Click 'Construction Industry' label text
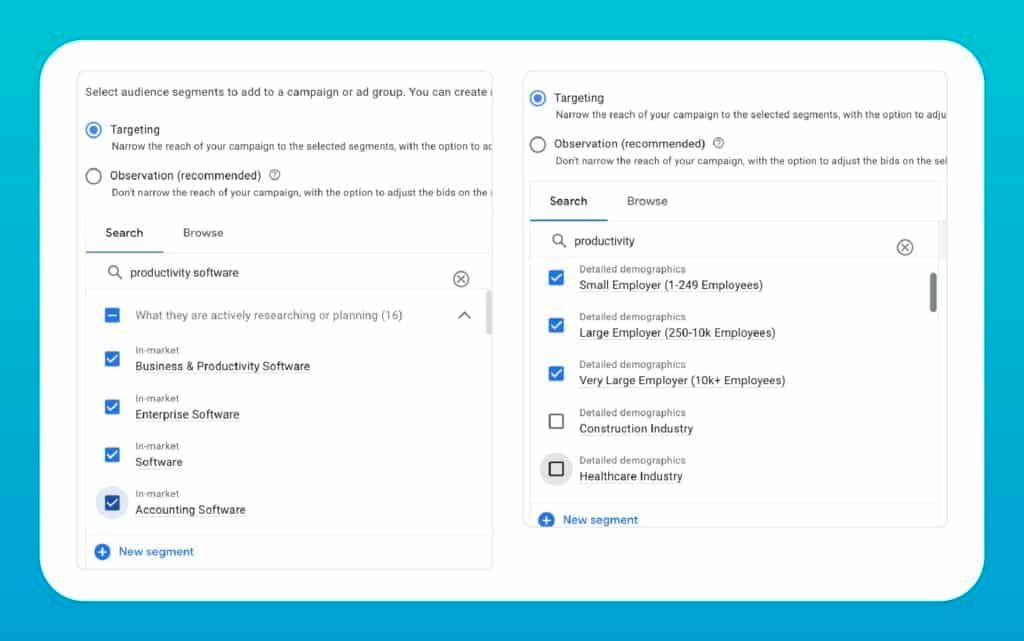 pyautogui.click(x=636, y=429)
